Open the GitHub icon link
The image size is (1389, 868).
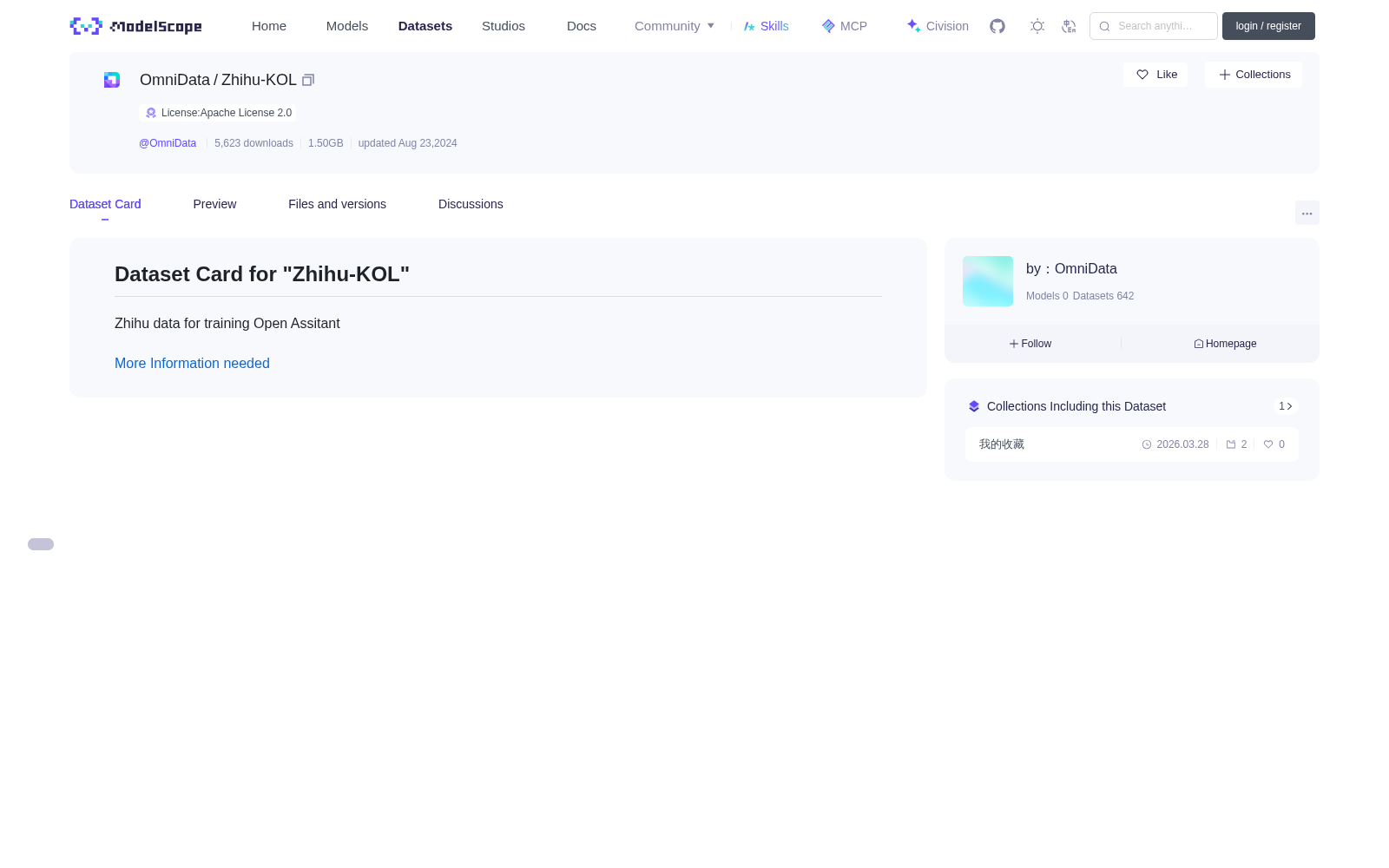(997, 26)
